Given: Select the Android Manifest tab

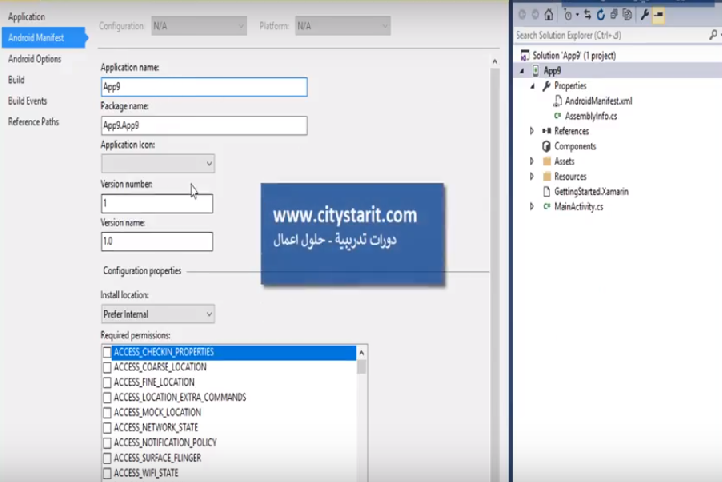Looking at the screenshot, I should point(43,38).
